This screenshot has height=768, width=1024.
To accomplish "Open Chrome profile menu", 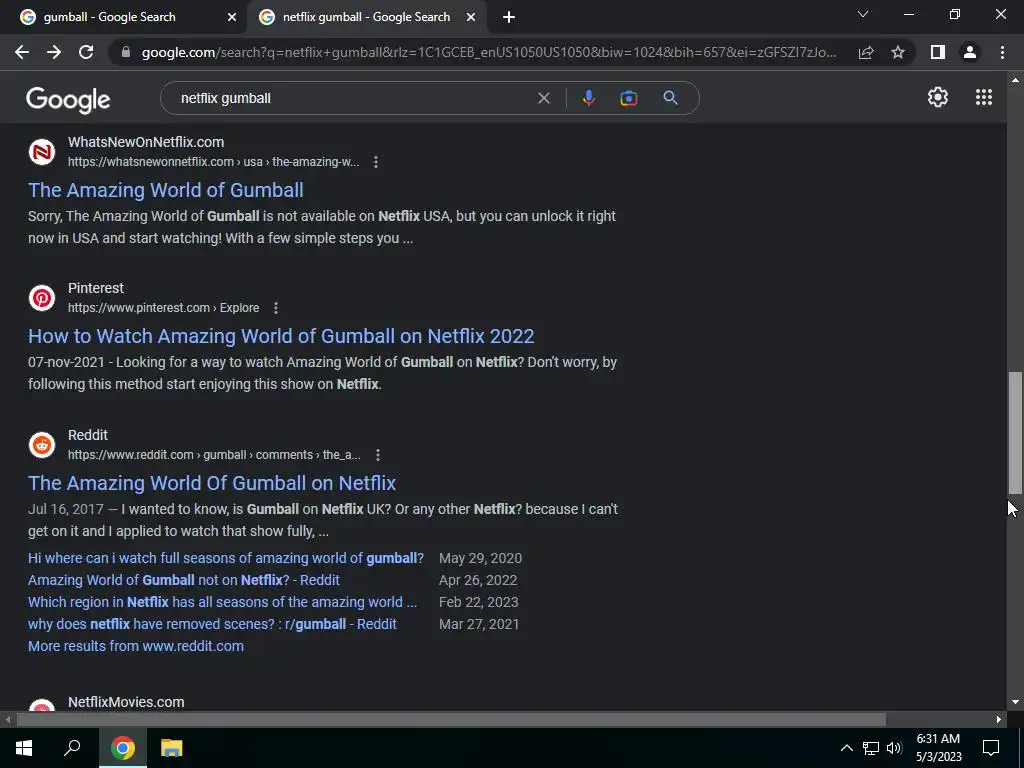I will coord(970,52).
